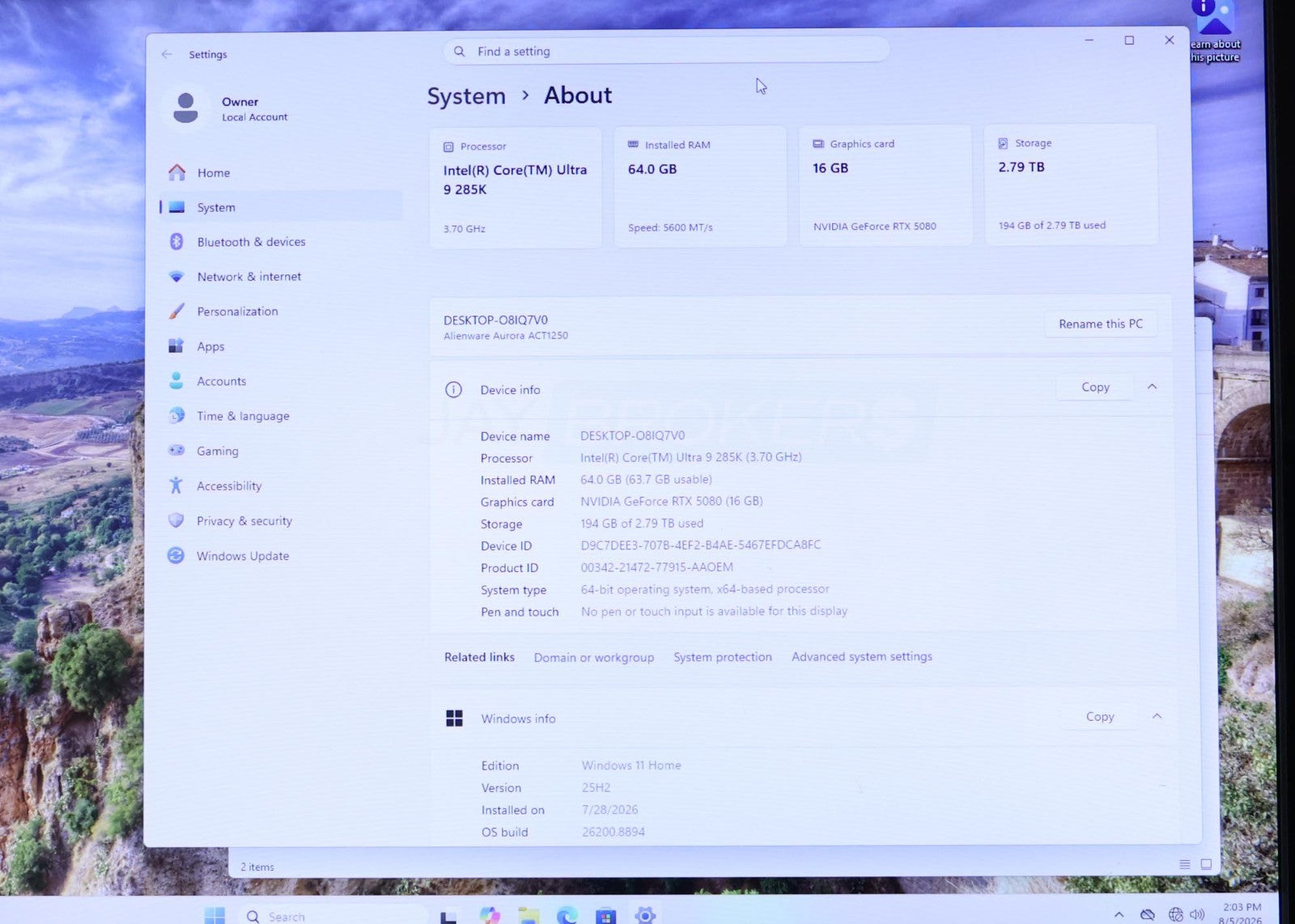The image size is (1295, 924).
Task: Open the Start menu from the taskbar
Action: (x=214, y=916)
